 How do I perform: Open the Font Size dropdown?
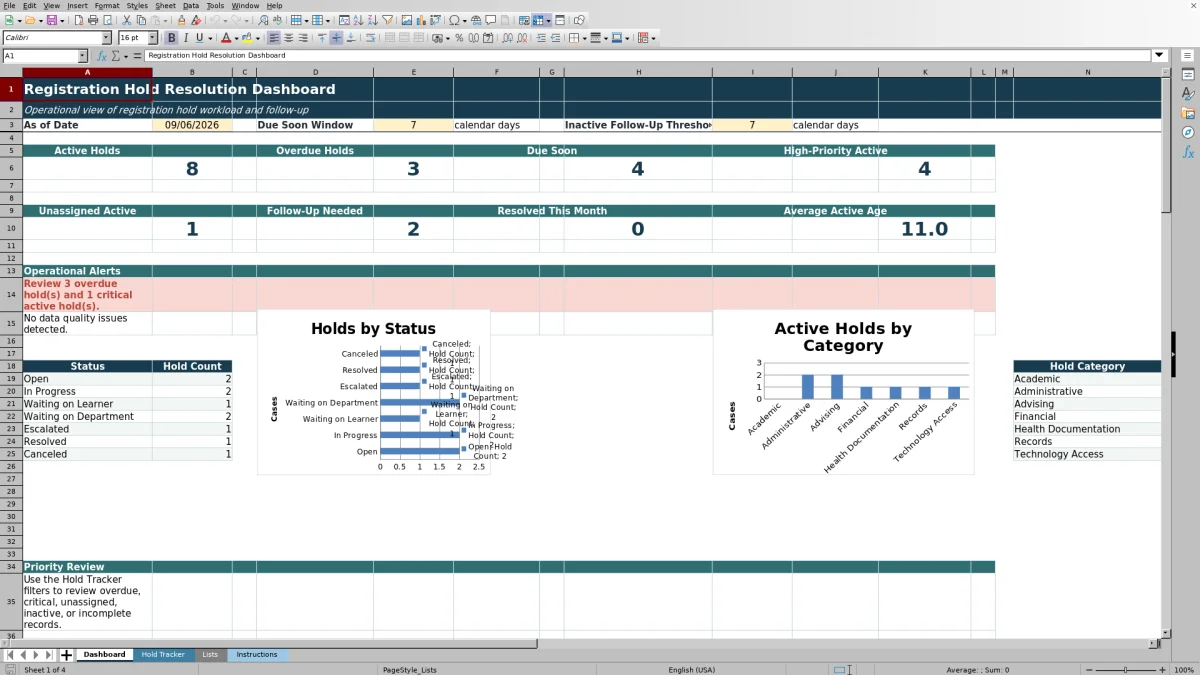click(153, 38)
